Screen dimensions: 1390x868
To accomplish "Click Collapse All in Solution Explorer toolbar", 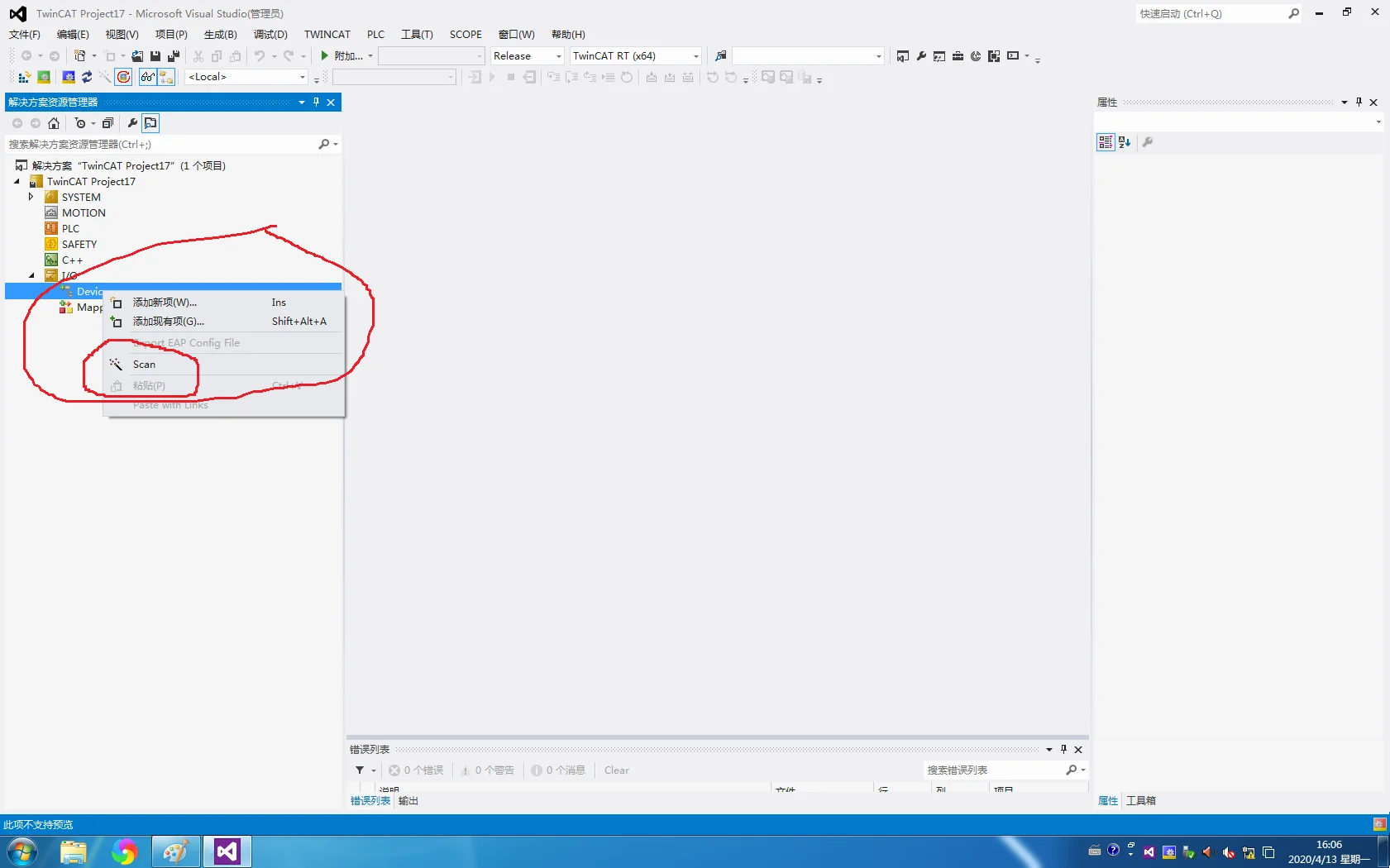I will (x=107, y=123).
